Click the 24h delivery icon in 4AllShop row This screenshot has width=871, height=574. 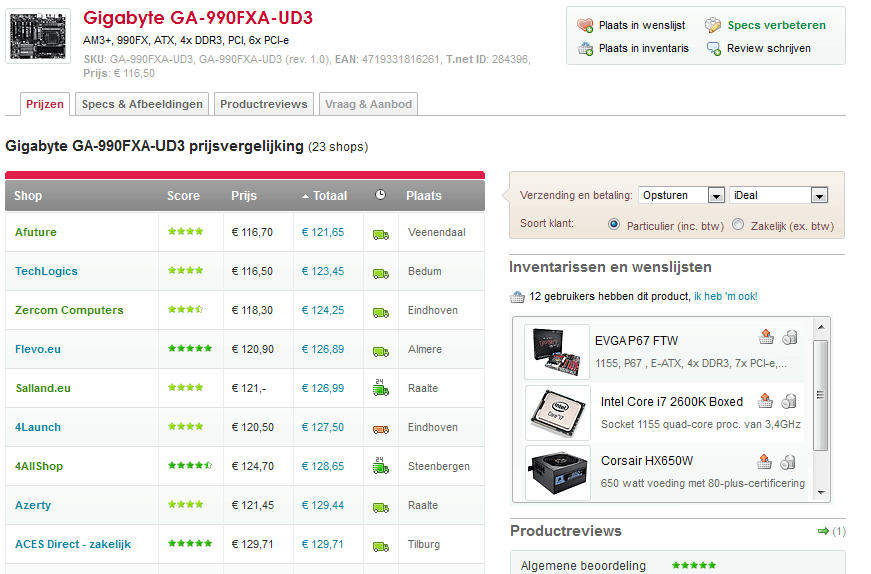pyautogui.click(x=381, y=466)
